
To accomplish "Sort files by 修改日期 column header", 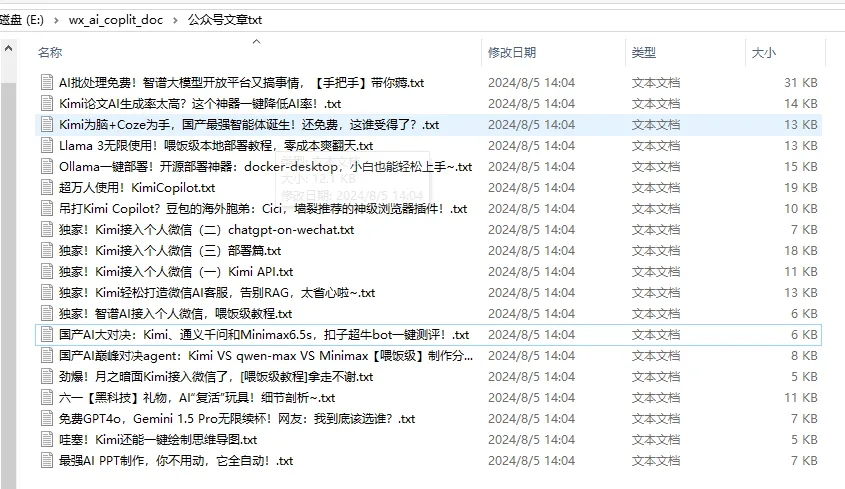I will click(512, 53).
